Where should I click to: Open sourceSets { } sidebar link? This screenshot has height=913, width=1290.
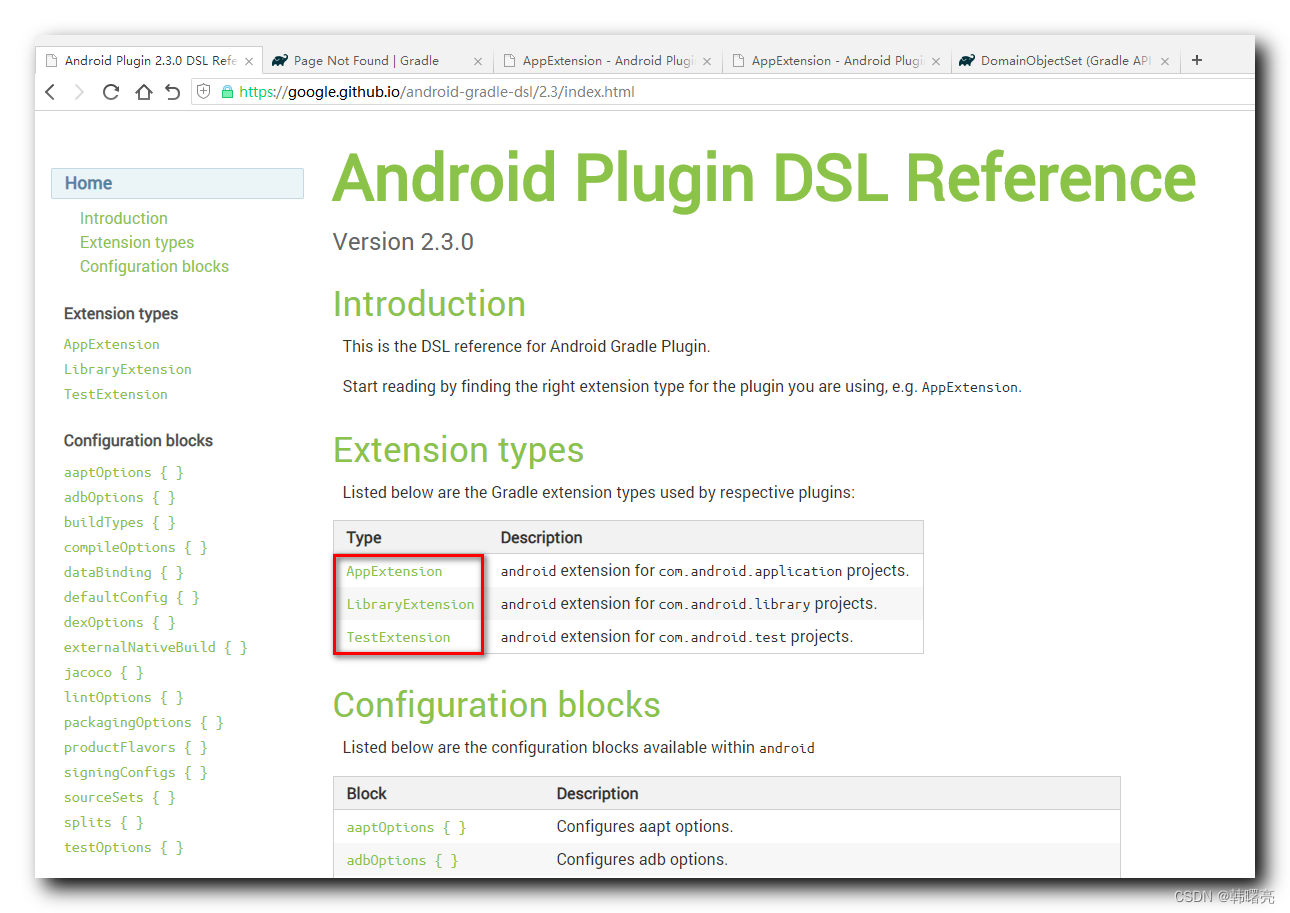point(120,797)
